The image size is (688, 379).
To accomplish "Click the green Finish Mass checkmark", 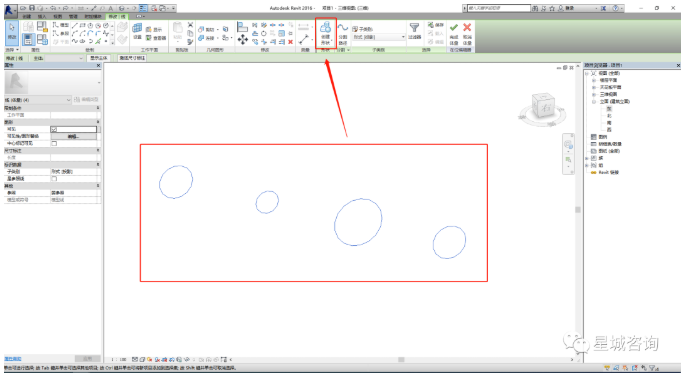I will (x=454, y=27).
